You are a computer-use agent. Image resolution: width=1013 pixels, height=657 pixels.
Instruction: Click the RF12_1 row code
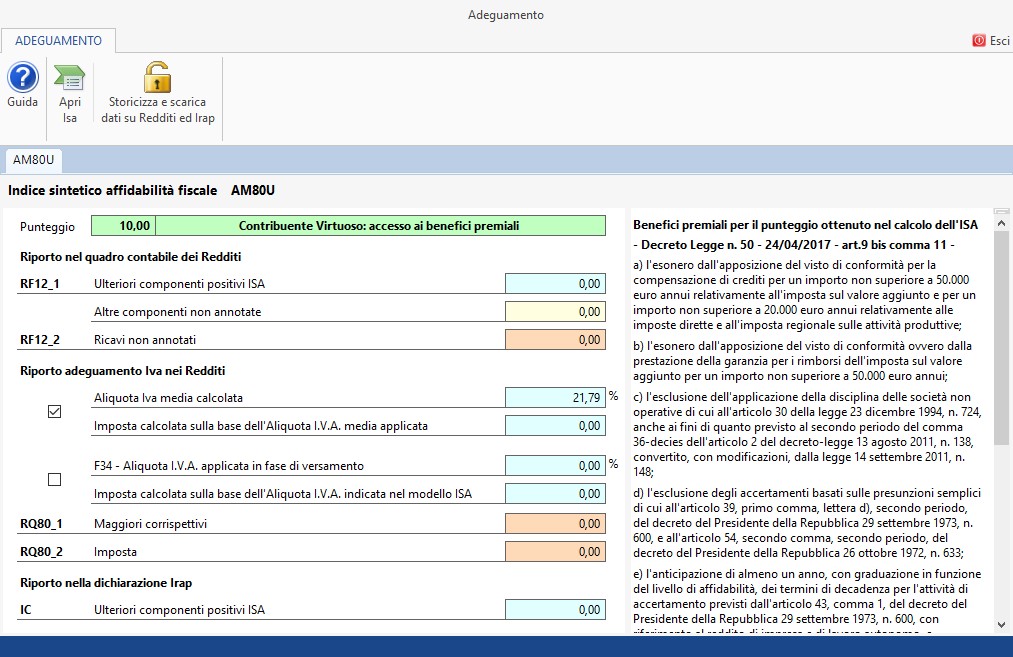pyautogui.click(x=40, y=284)
